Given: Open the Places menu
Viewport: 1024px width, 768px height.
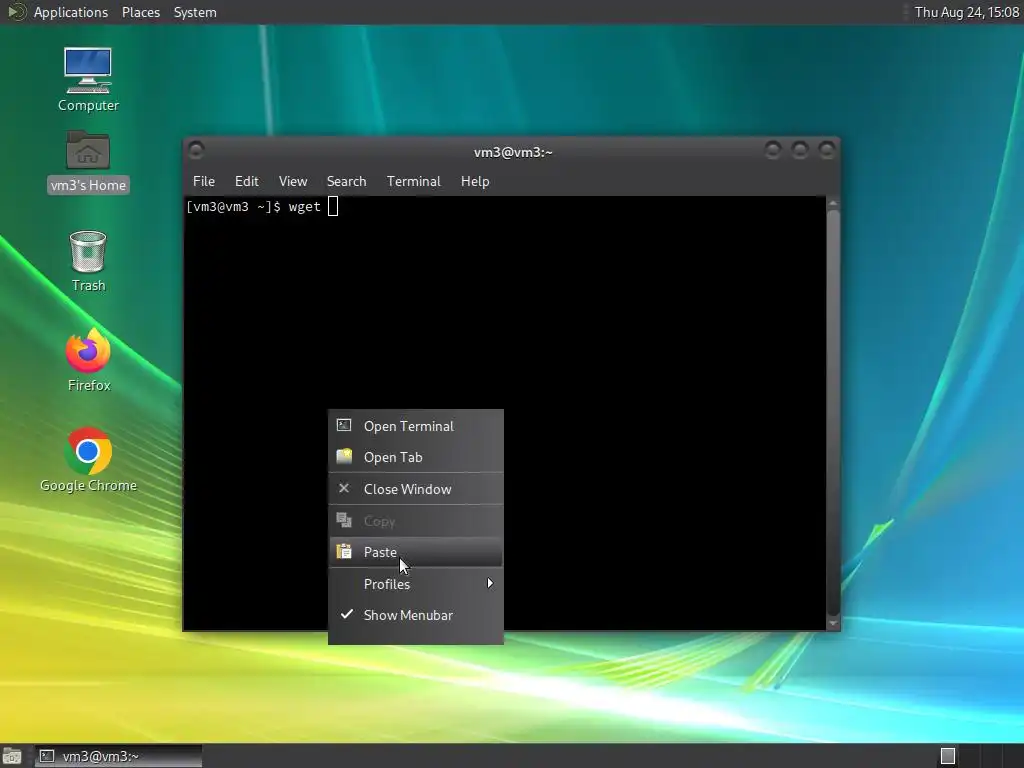Looking at the screenshot, I should [141, 12].
